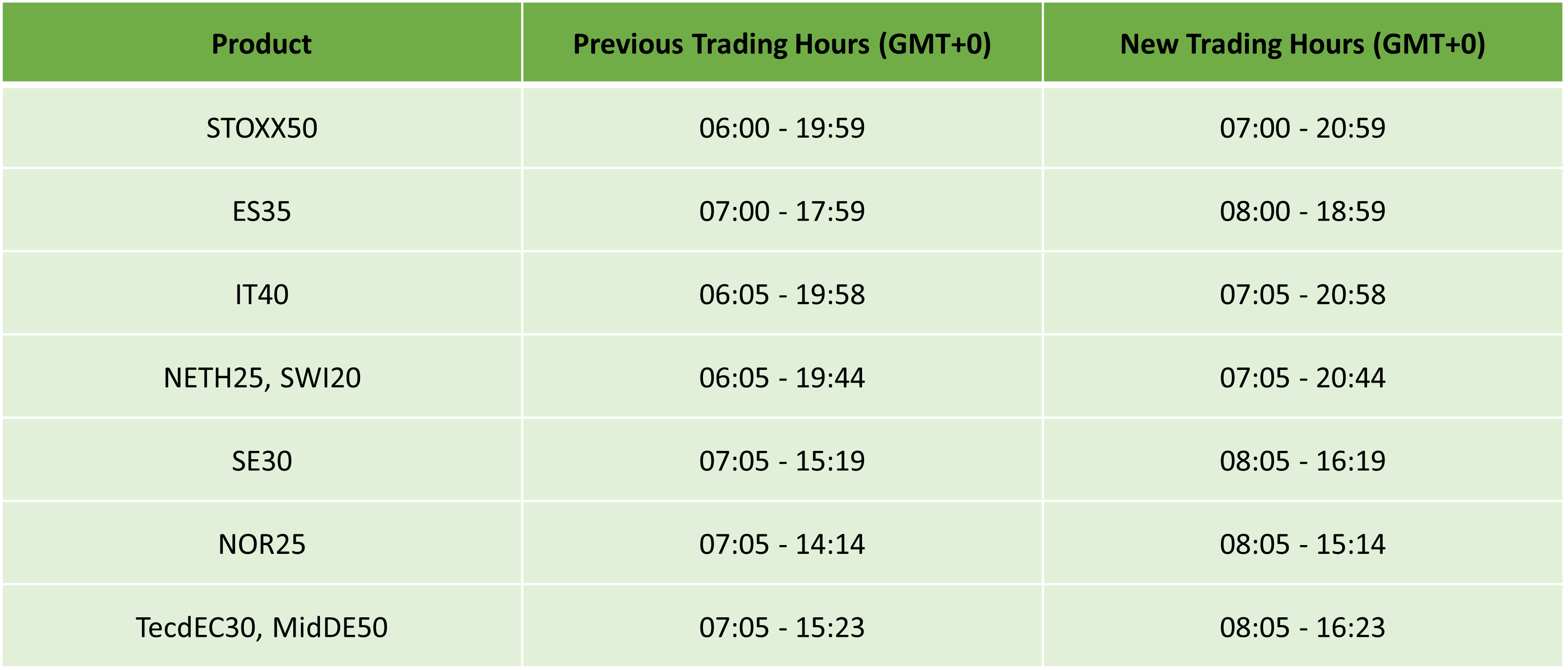Click ES35 previous hours 07:00 - 17:59
This screenshot has height=670, width=1568.
coord(782,211)
